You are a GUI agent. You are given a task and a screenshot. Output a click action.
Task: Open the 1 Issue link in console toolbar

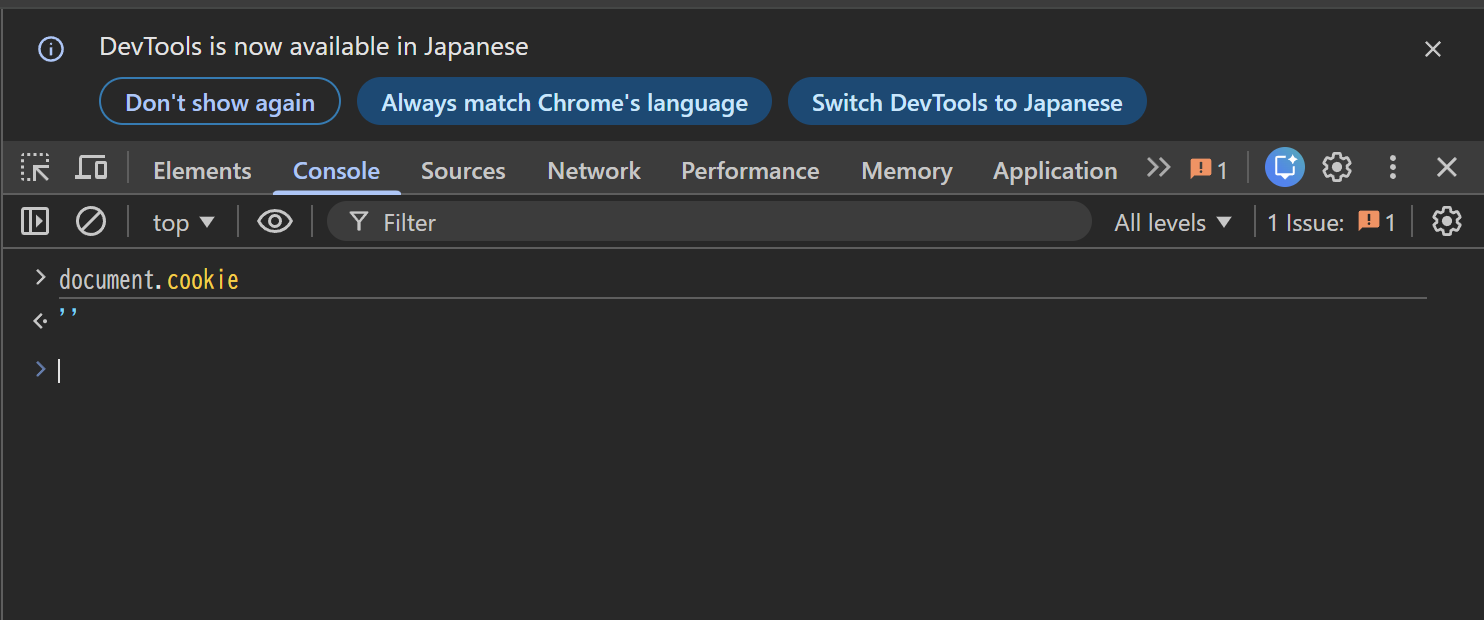tap(1330, 222)
